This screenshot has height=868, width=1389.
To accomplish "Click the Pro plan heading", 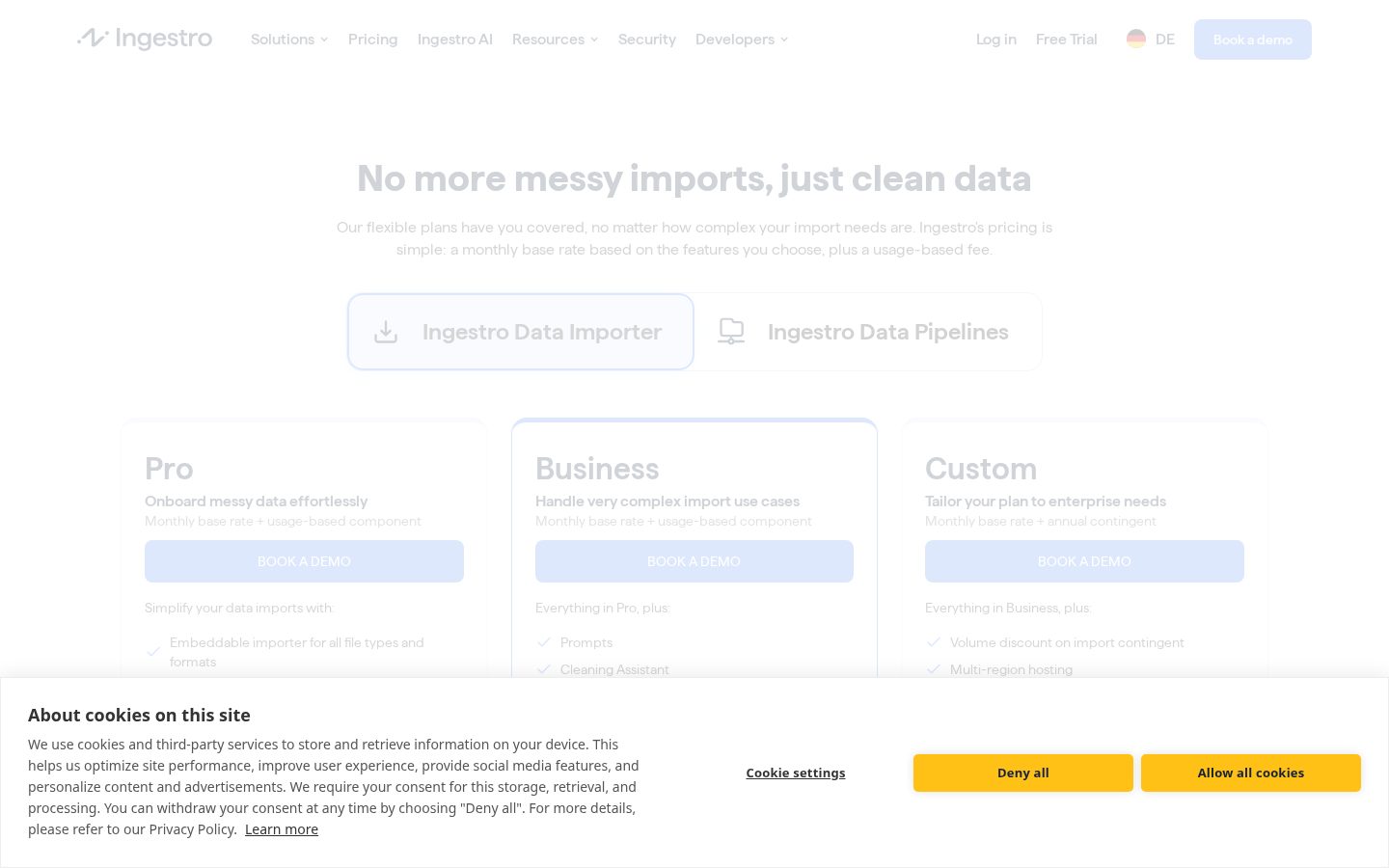I will [x=169, y=469].
